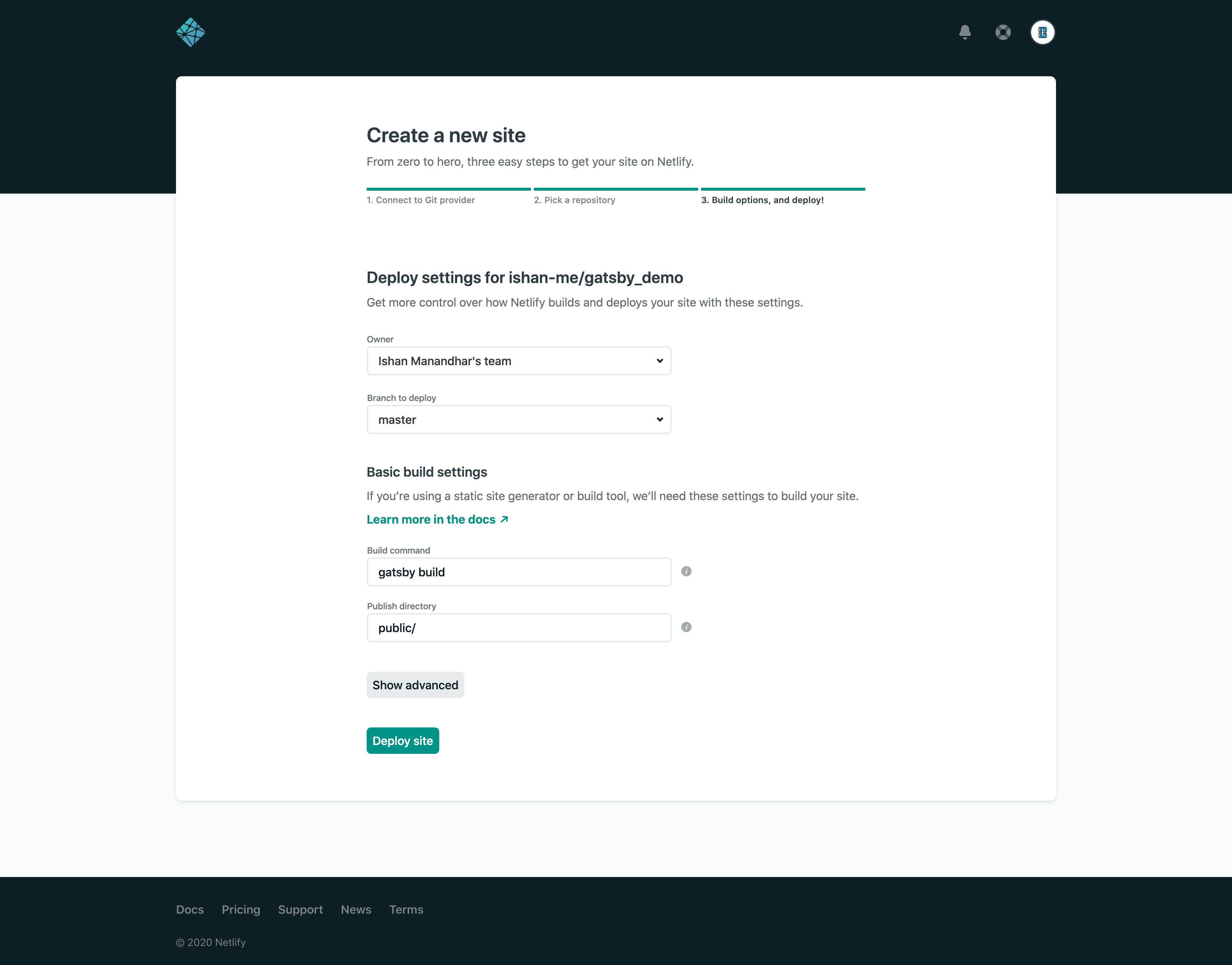Open the notifications bell icon
Image resolution: width=1232 pixels, height=965 pixels.
pyautogui.click(x=965, y=32)
